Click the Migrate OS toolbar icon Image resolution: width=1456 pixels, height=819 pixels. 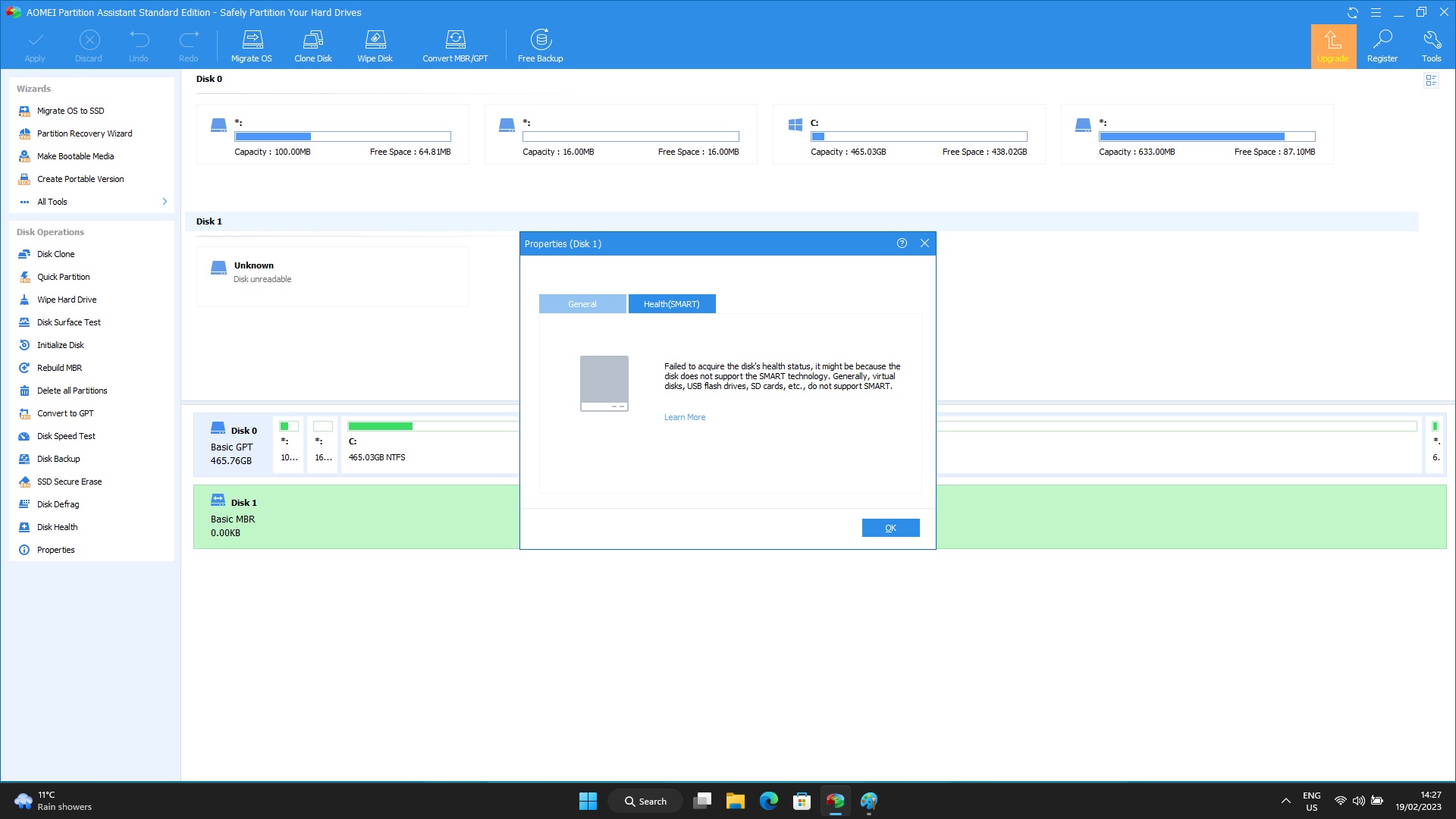point(252,46)
